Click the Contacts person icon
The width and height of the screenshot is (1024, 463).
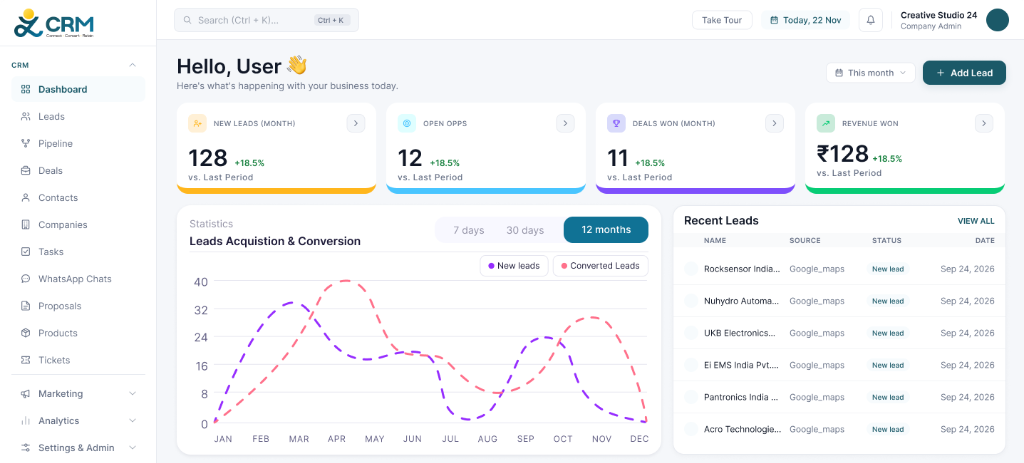(x=25, y=197)
